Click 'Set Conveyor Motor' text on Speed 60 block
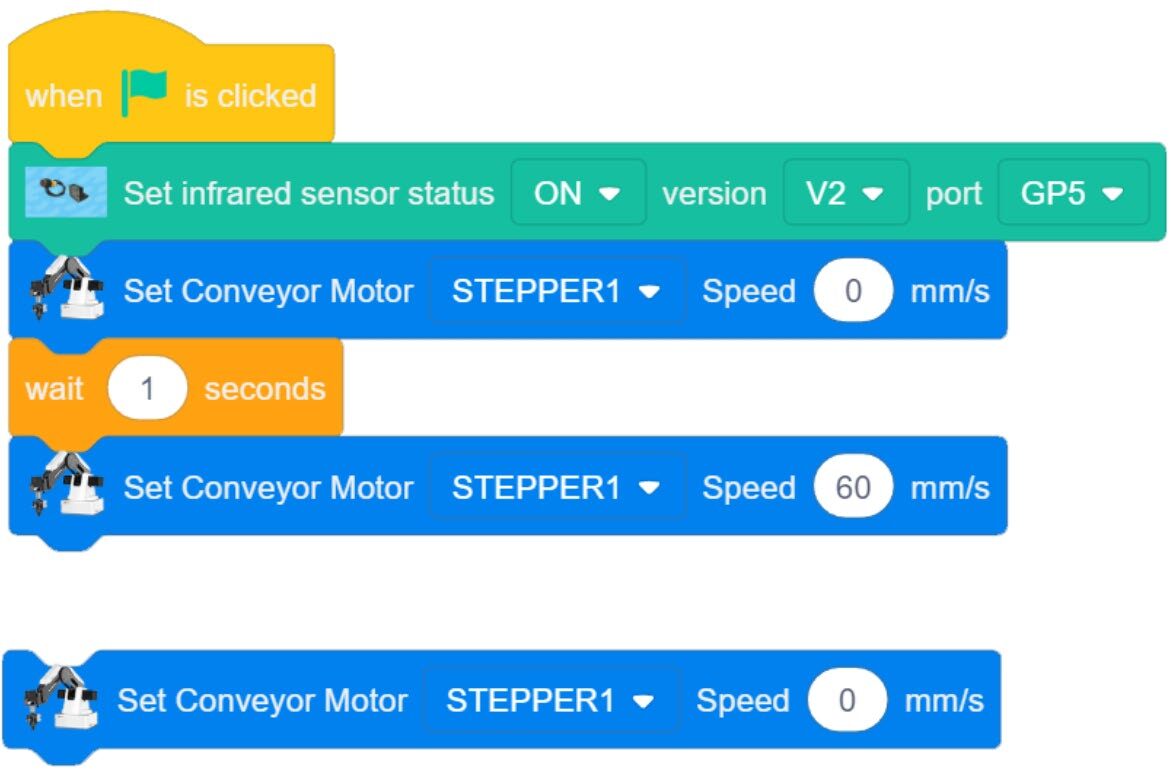 [268, 488]
